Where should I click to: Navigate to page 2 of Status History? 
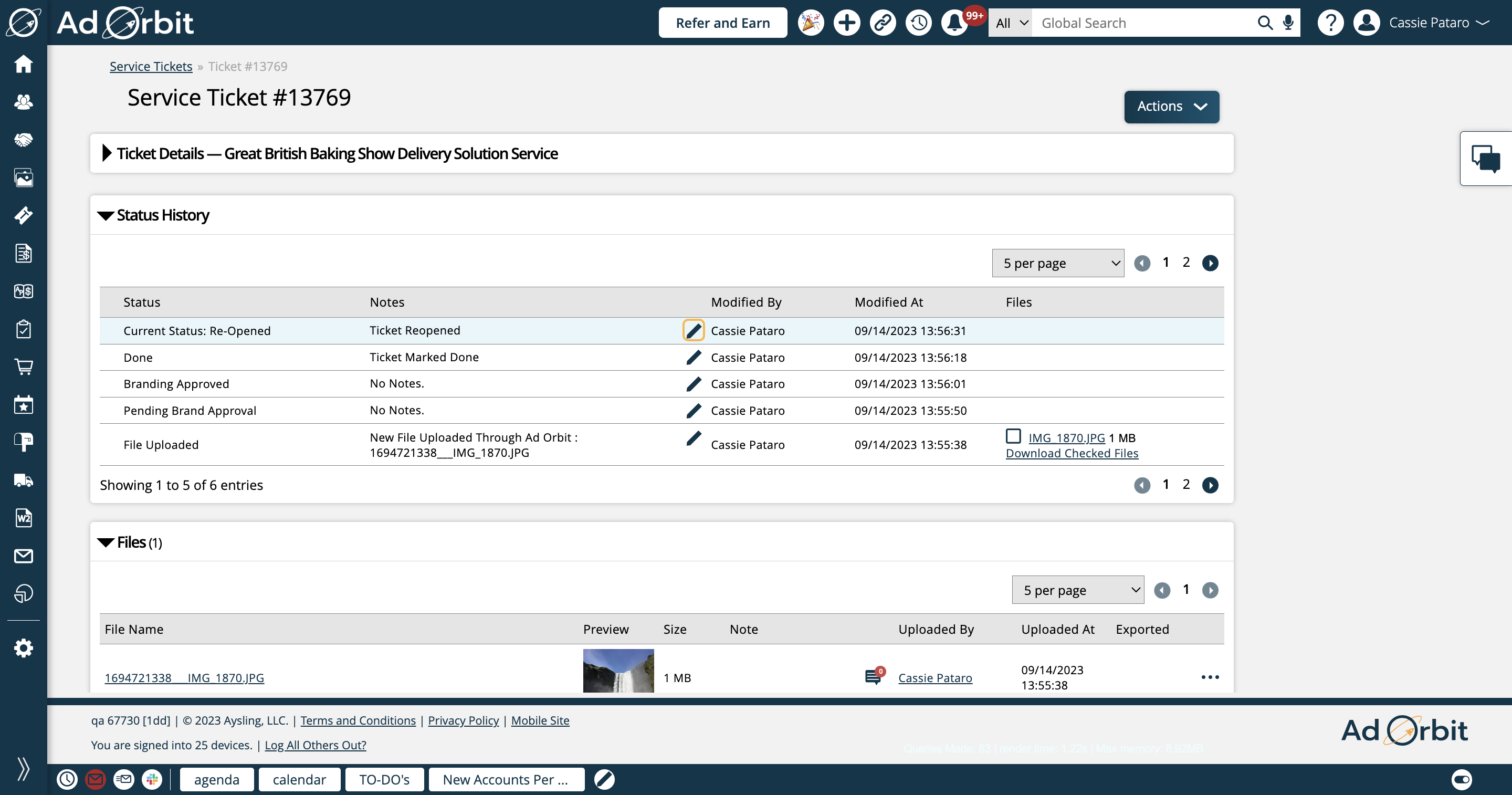tap(1186, 262)
